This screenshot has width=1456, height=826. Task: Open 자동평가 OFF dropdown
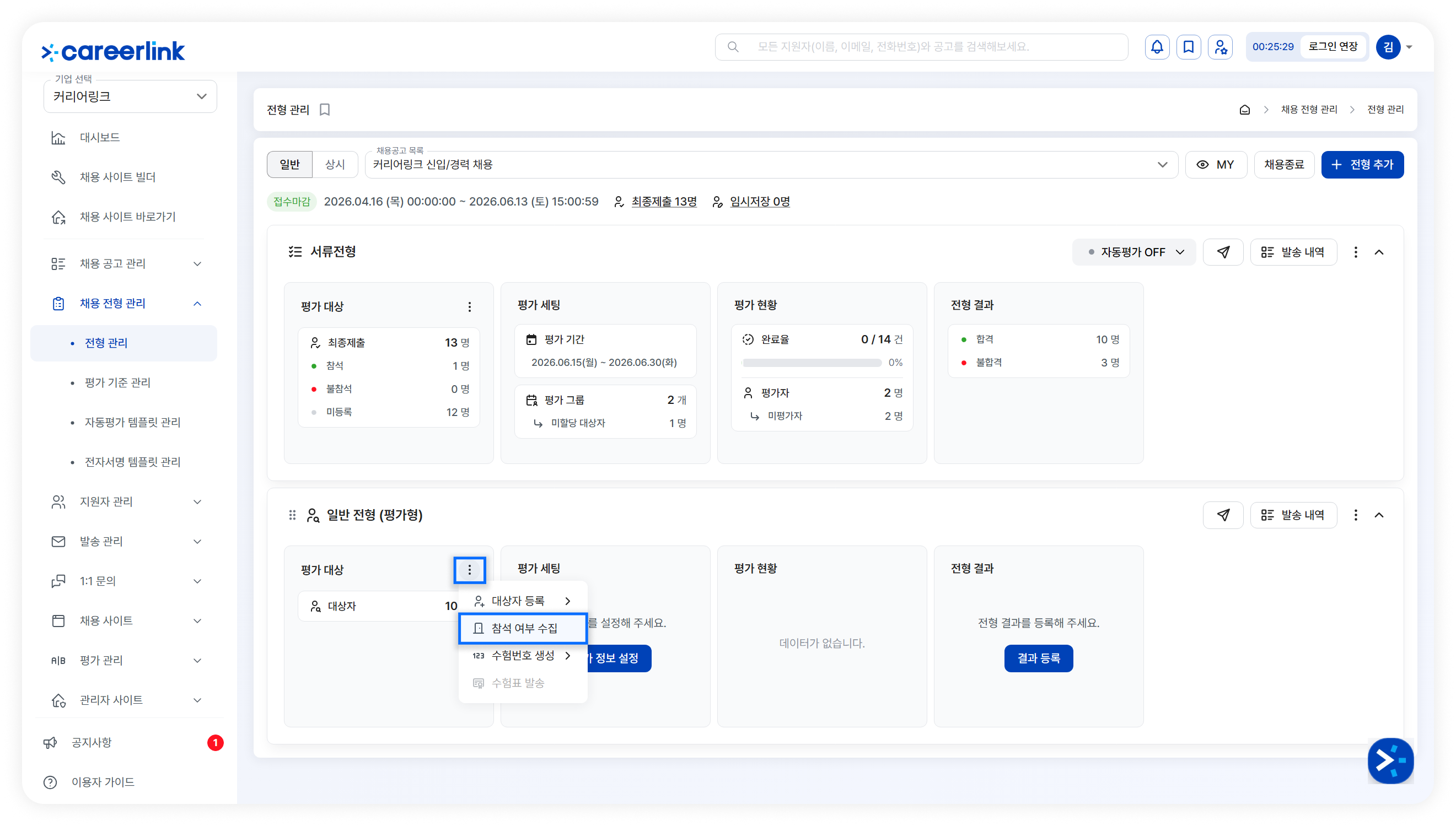tap(1133, 252)
